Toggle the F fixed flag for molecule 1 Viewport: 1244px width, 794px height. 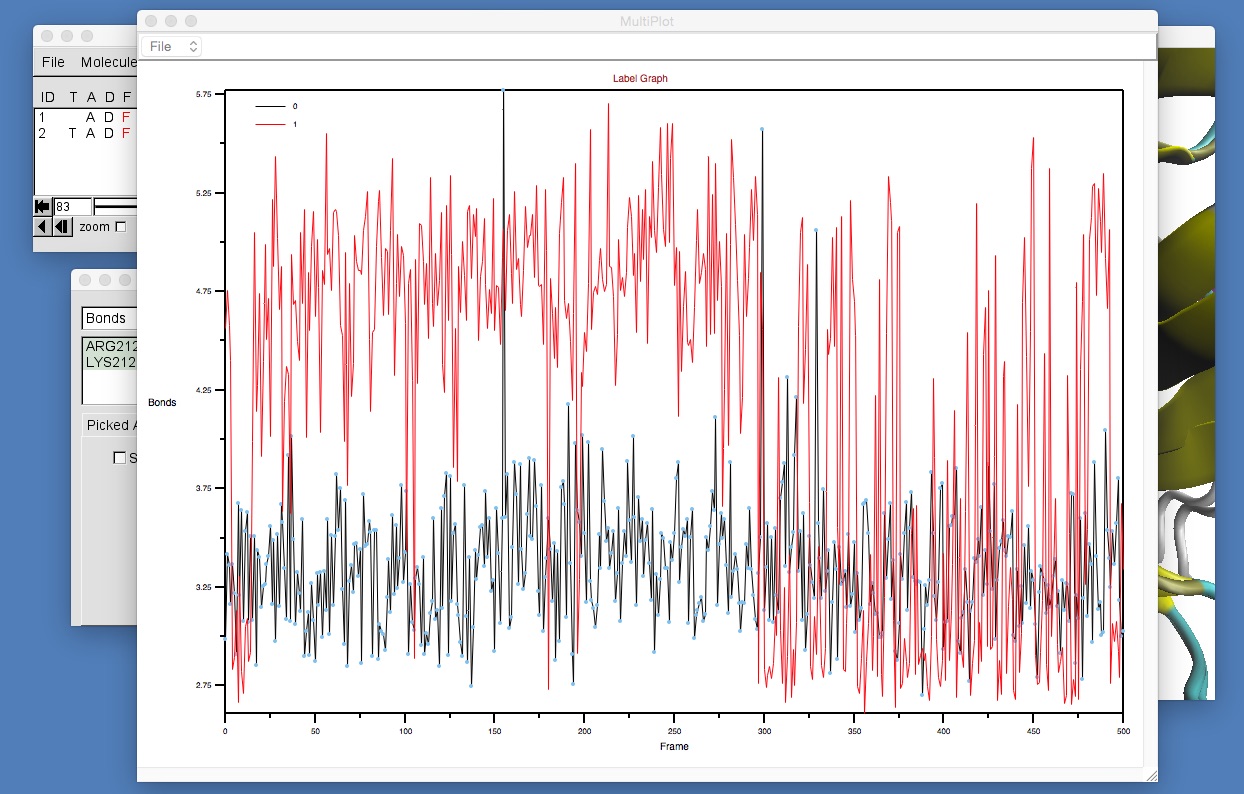(126, 117)
